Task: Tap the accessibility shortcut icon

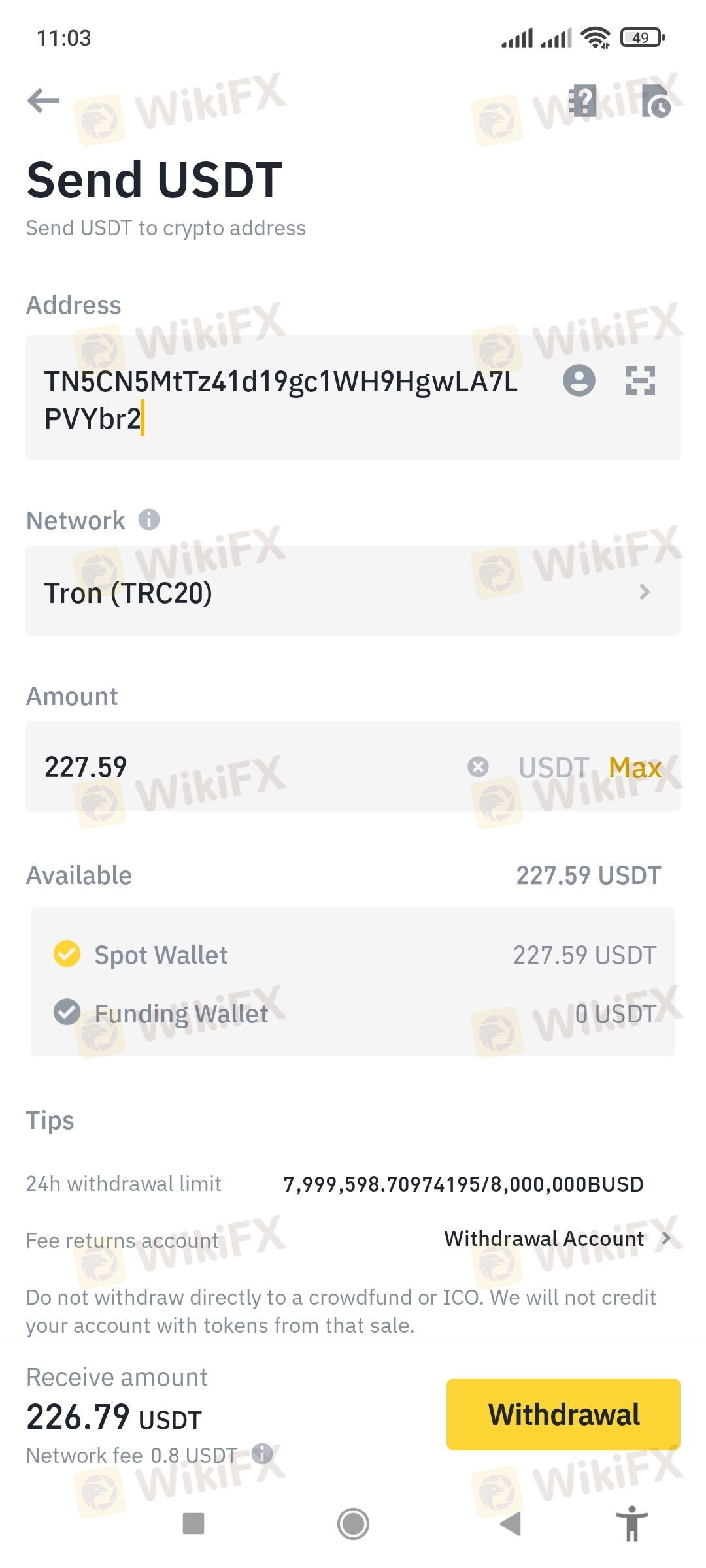Action: click(x=631, y=1524)
